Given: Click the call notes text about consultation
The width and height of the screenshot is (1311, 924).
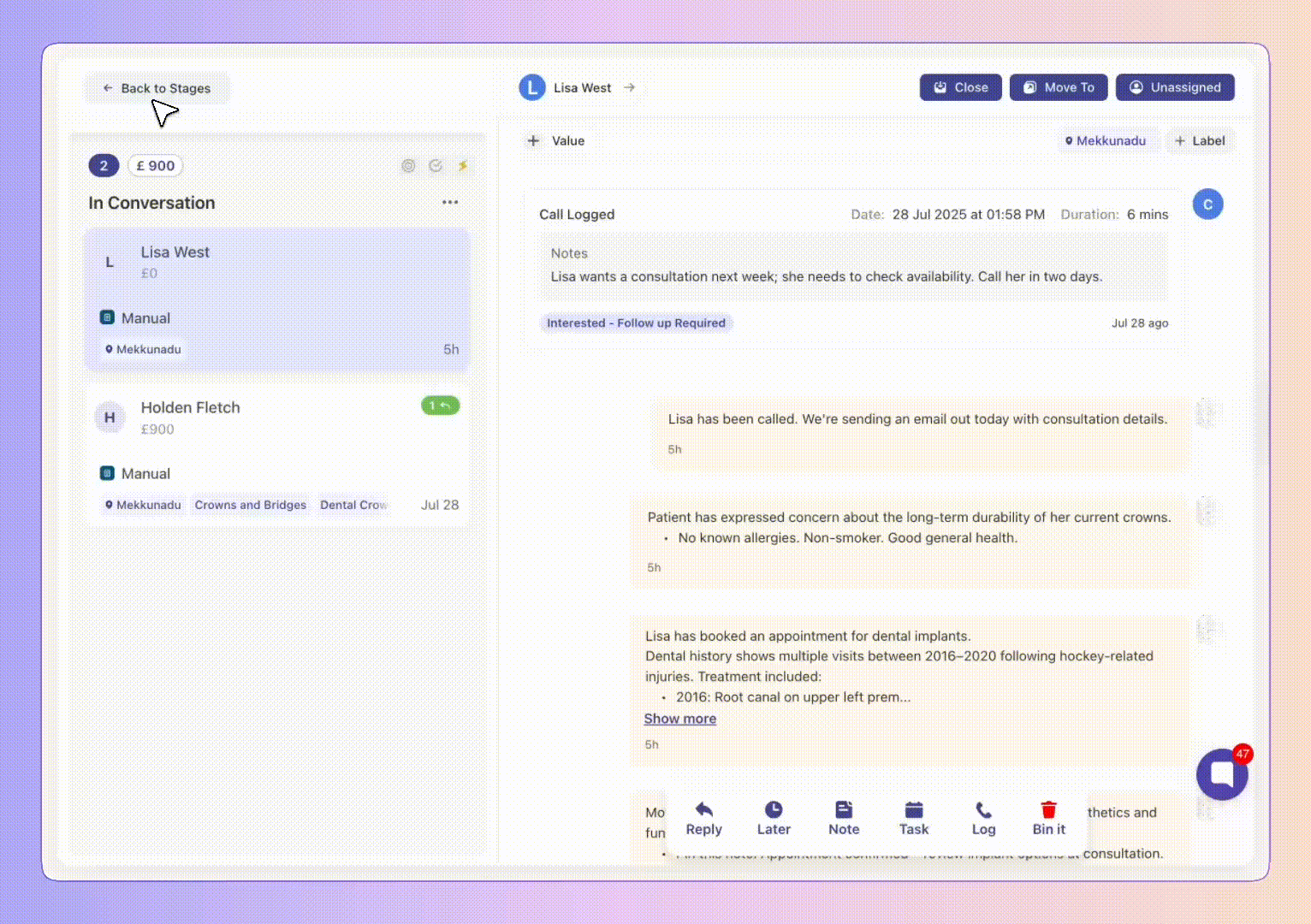Looking at the screenshot, I should [x=826, y=276].
